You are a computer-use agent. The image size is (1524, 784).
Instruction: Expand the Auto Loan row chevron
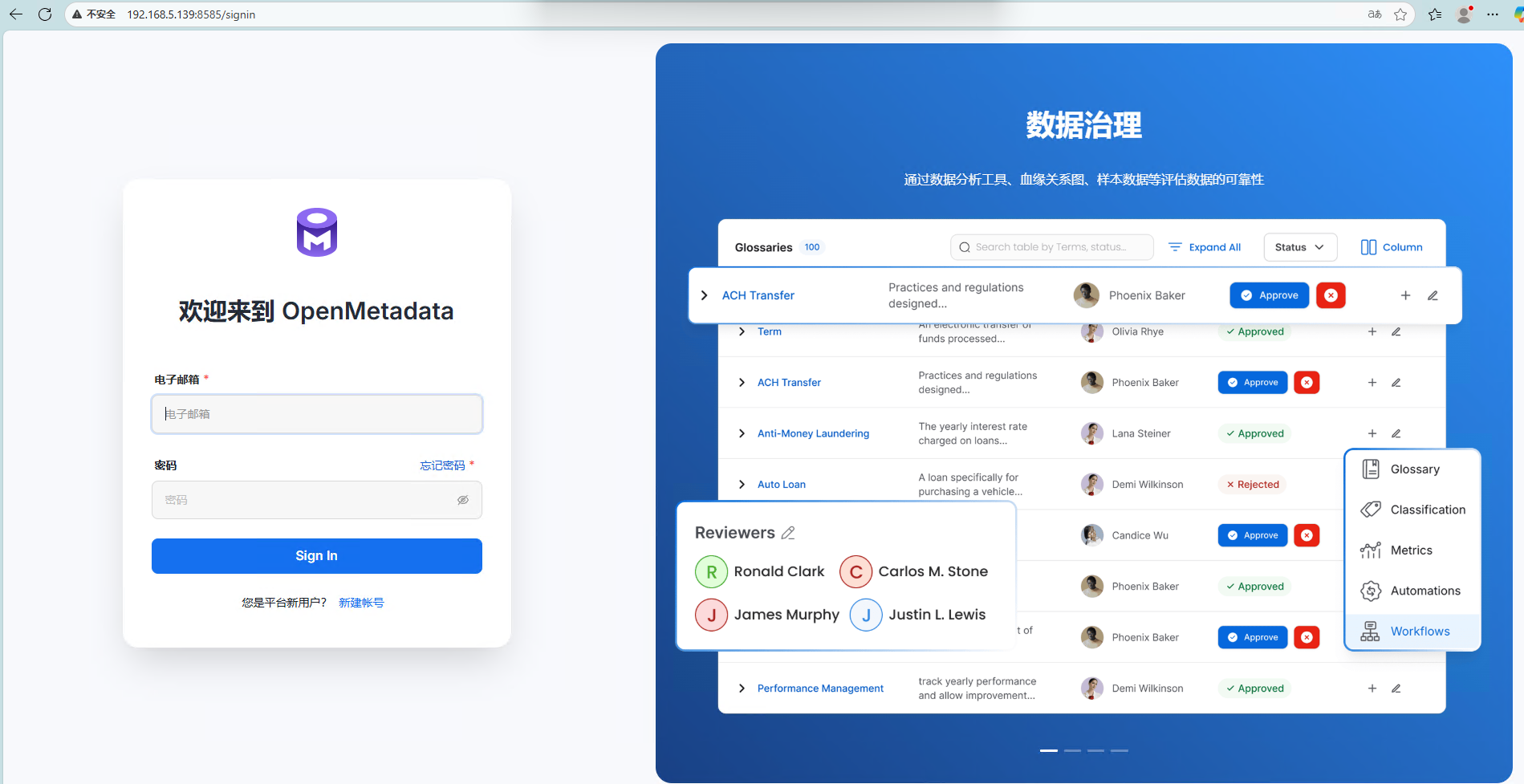(742, 485)
